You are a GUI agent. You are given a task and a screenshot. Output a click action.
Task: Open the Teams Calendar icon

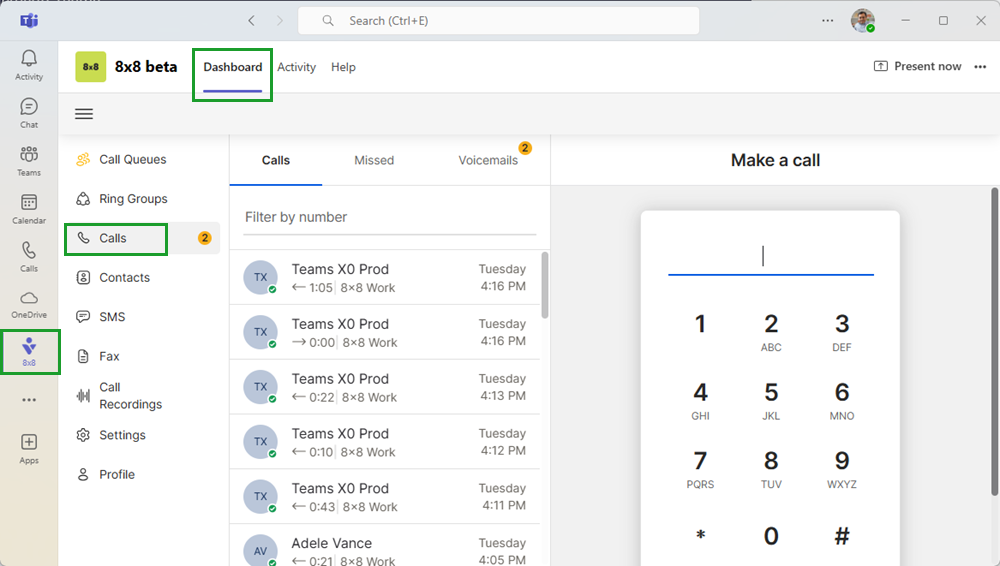pyautogui.click(x=29, y=208)
